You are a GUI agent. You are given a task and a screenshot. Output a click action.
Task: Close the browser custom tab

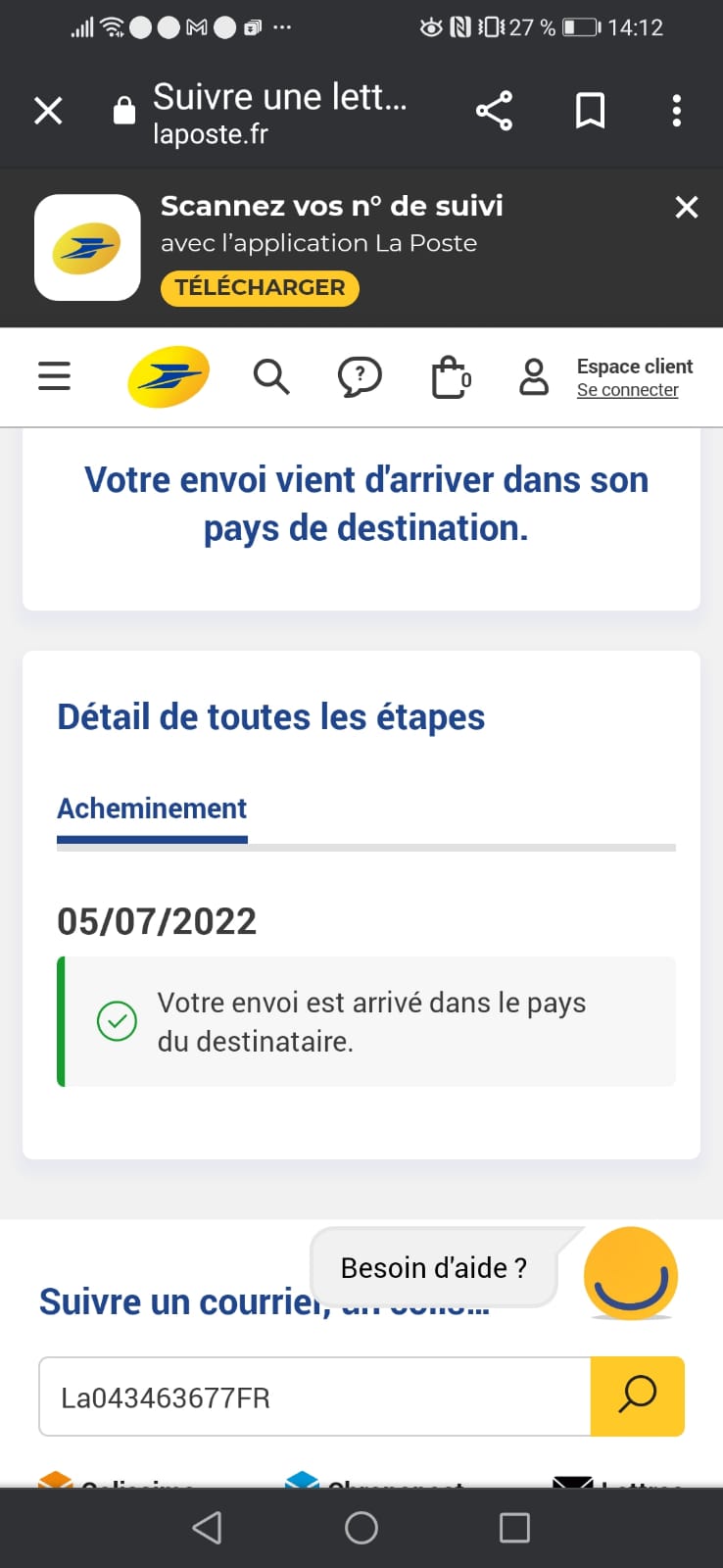48,111
